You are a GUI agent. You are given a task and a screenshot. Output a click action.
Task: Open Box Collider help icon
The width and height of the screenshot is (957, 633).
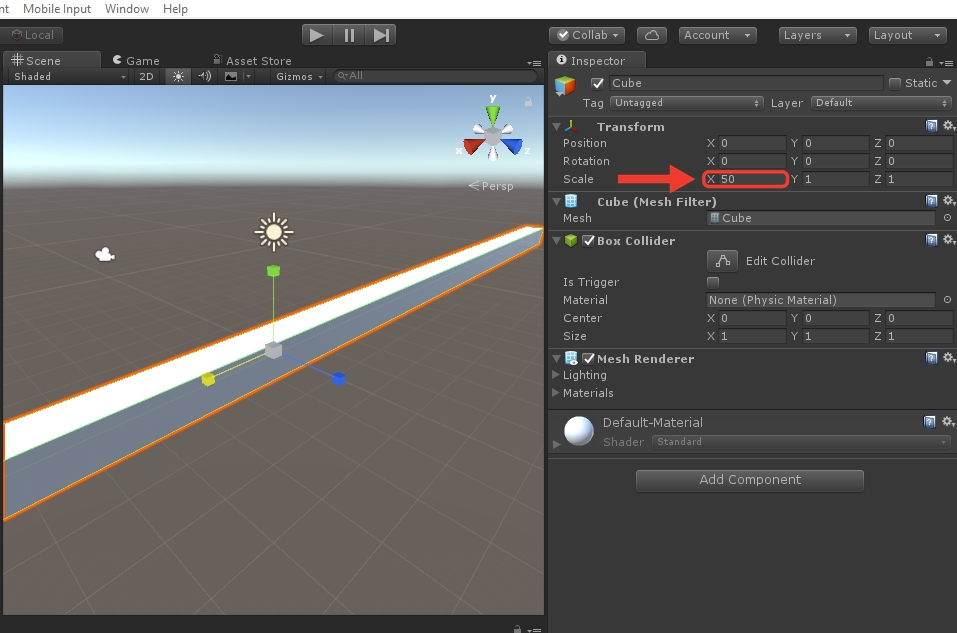click(x=931, y=240)
